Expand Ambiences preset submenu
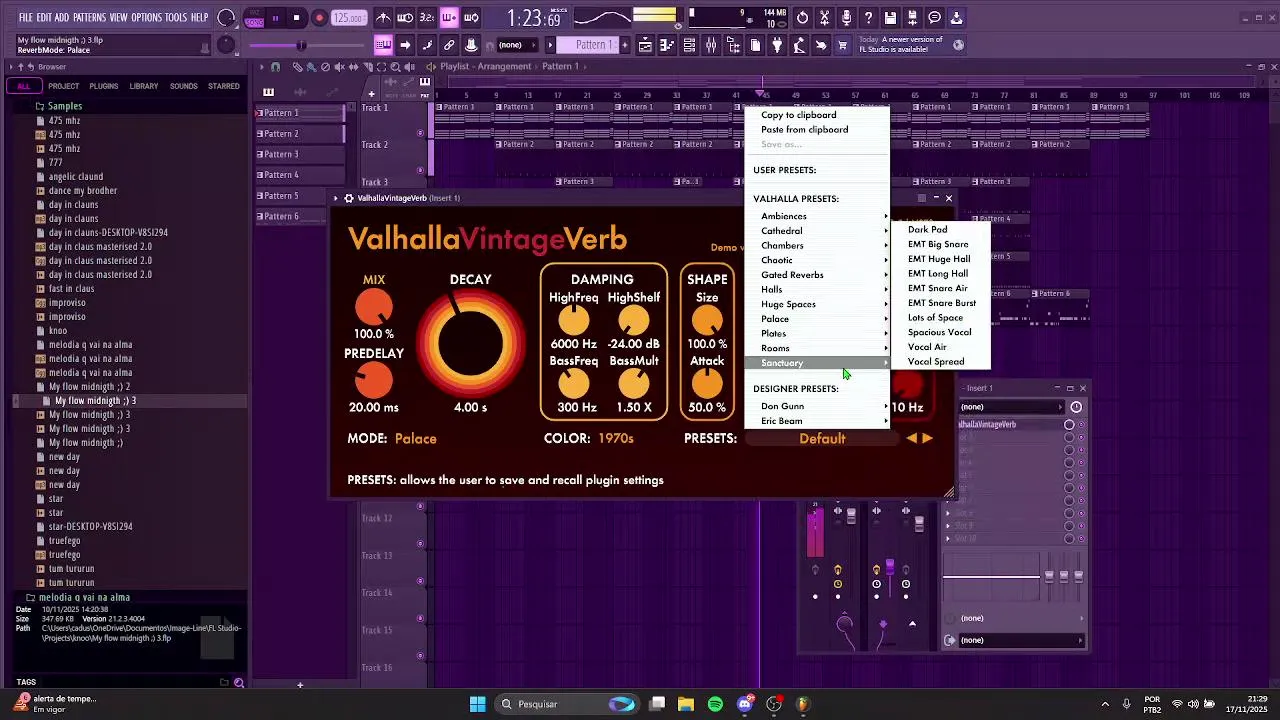The image size is (1280, 720). pos(817,216)
